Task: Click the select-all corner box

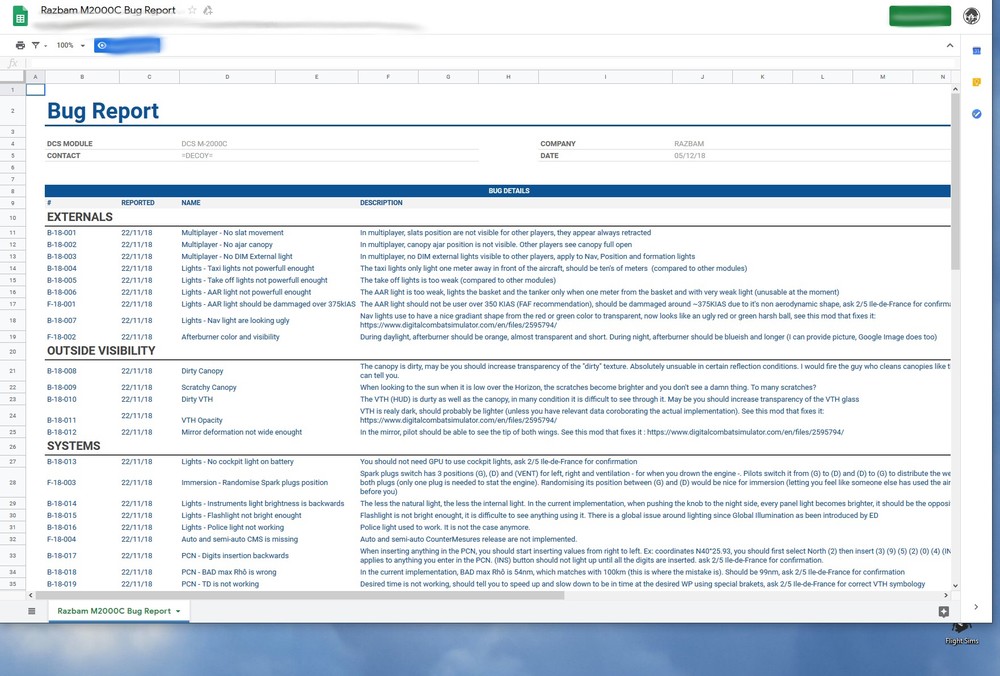Action: coord(13,77)
